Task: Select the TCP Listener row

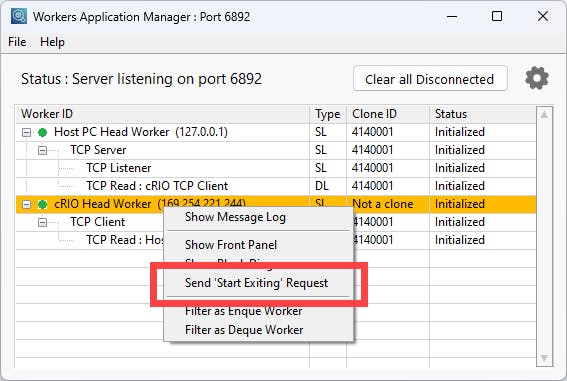Action: (x=276, y=168)
